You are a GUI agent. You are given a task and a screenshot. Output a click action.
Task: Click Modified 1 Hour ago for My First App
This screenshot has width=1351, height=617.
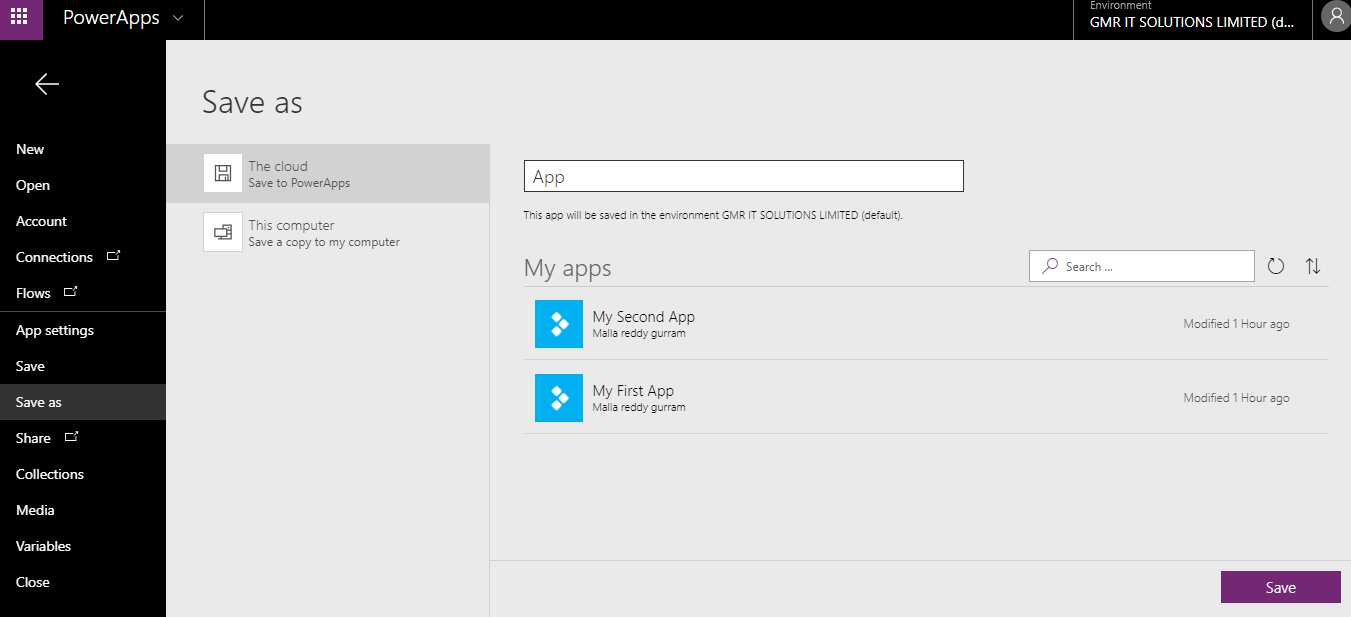coord(1236,398)
